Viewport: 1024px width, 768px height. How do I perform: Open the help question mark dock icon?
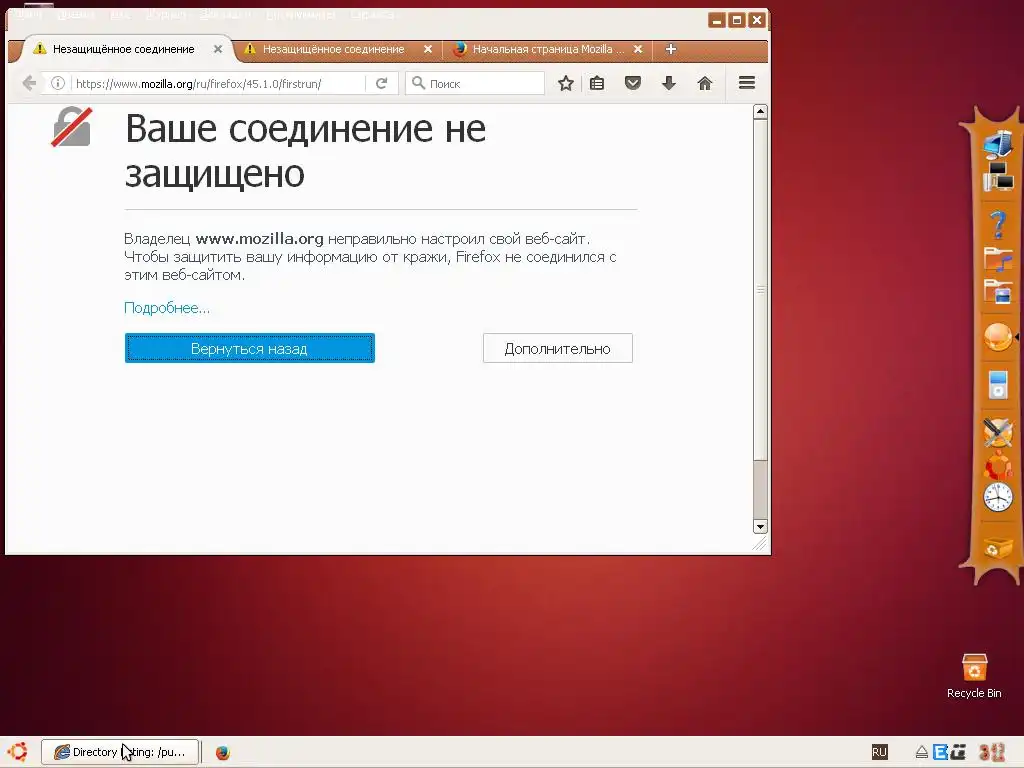tap(997, 225)
